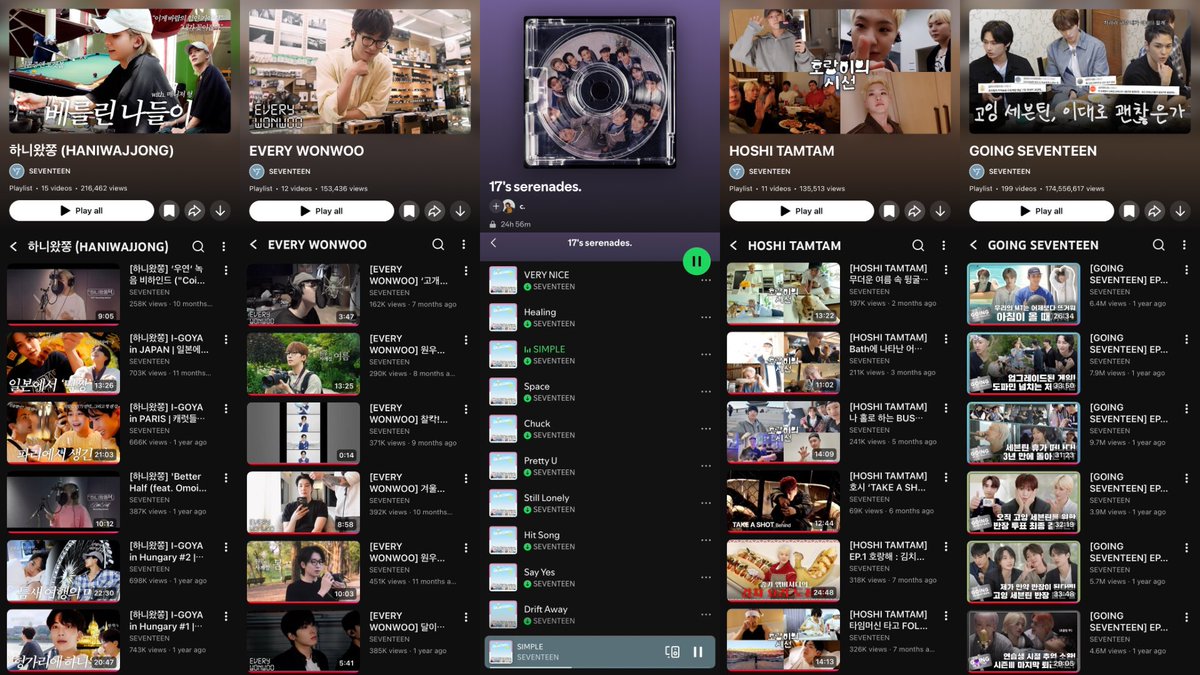
Task: Bookmark the EVERY WONWOO playlist
Action: [x=409, y=211]
